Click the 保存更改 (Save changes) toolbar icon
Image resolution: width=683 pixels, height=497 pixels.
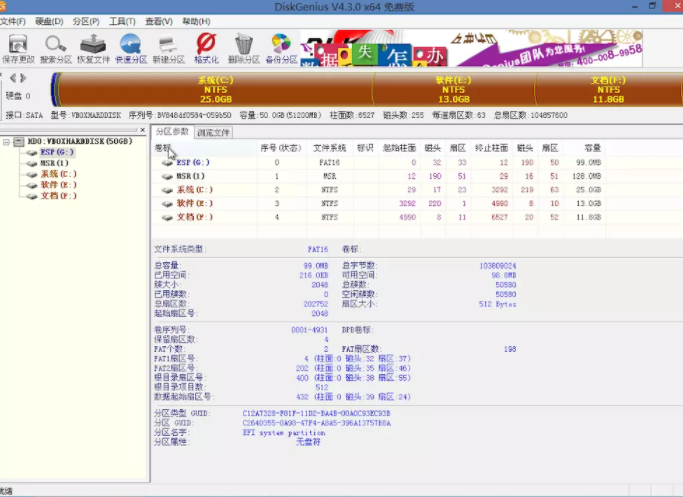[x=18, y=47]
